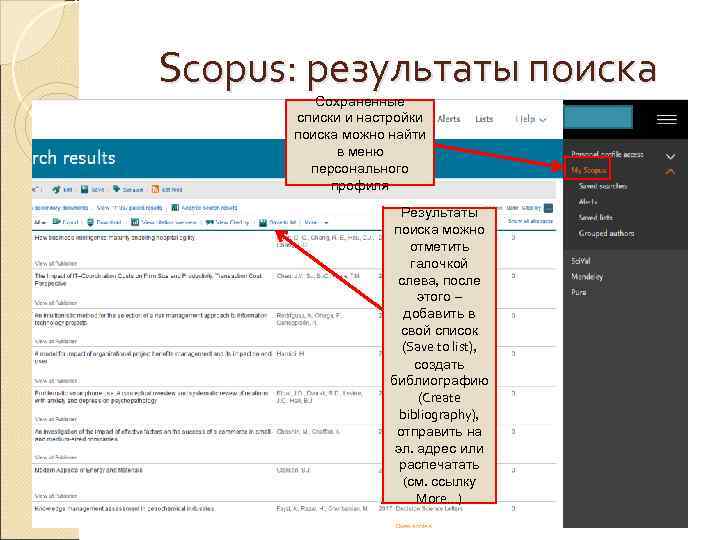Screen dimensions: 720x540
Task: Click the View citation overview icon
Action: coord(135,222)
